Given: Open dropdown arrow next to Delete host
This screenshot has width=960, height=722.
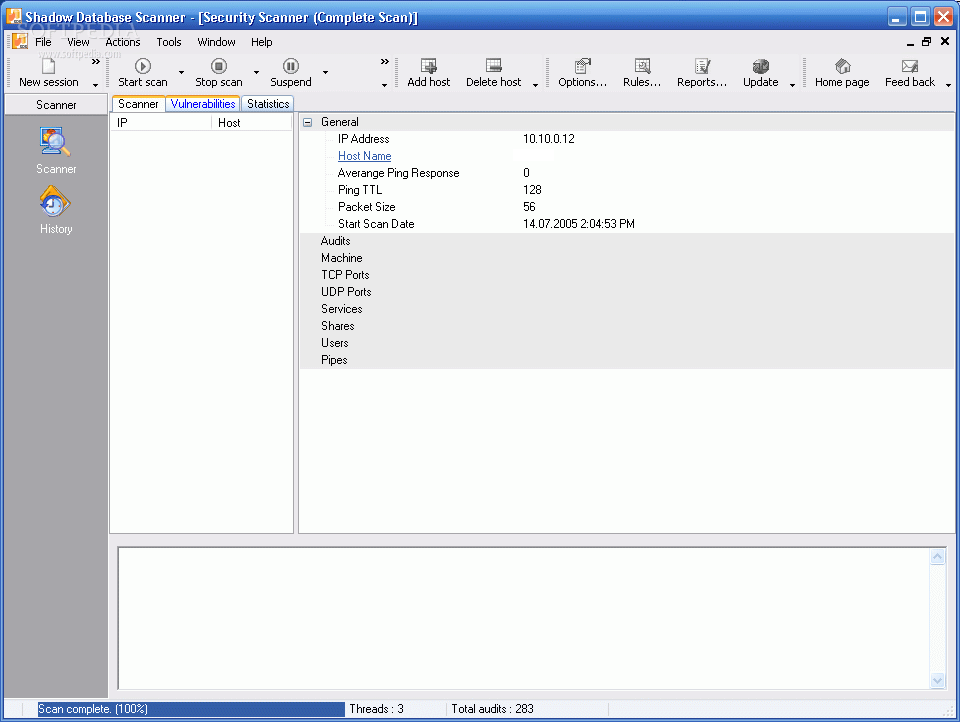Looking at the screenshot, I should pyautogui.click(x=535, y=85).
